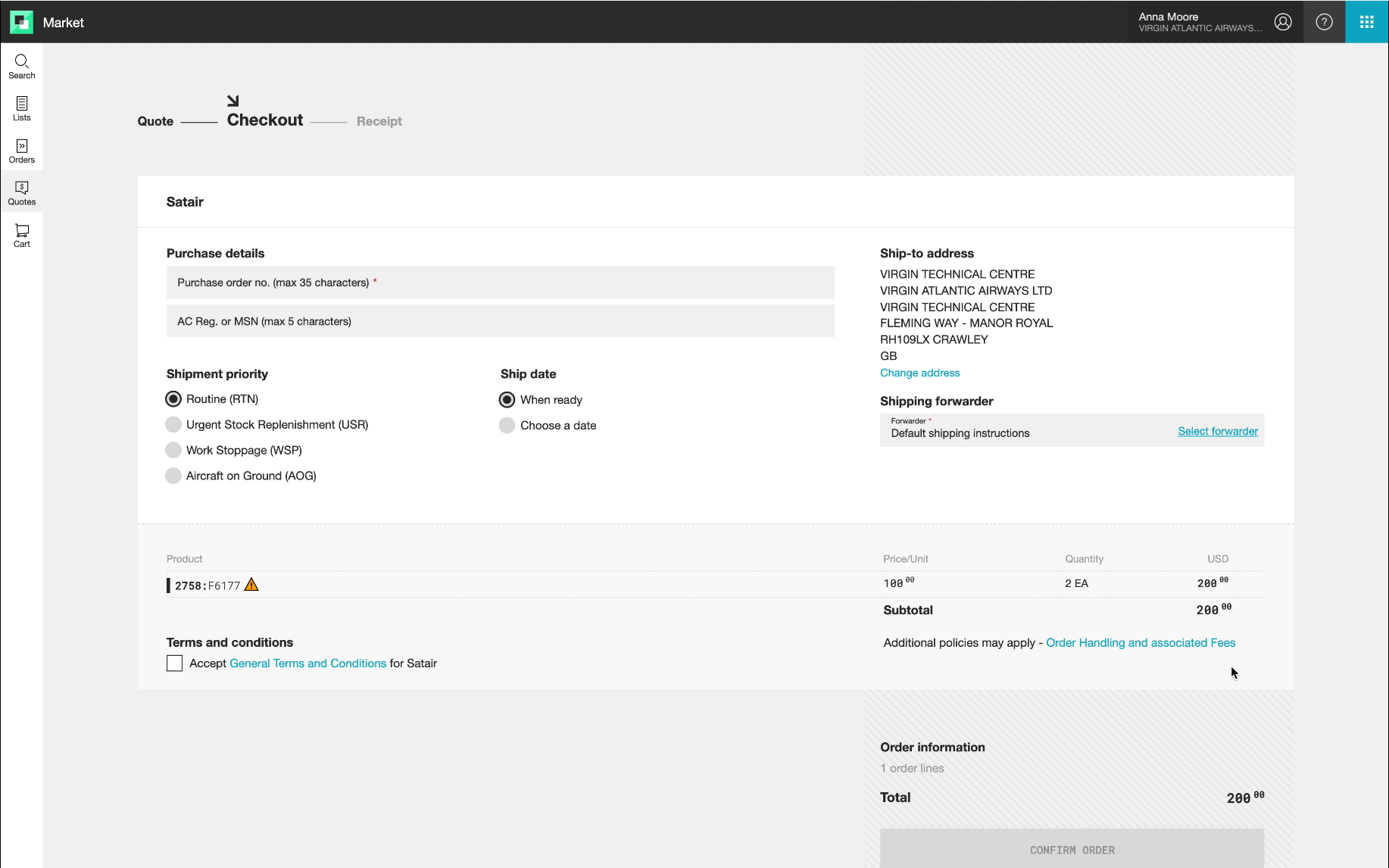Open the apps grid icon
Viewport: 1389px width, 868px height.
pyautogui.click(x=1366, y=22)
